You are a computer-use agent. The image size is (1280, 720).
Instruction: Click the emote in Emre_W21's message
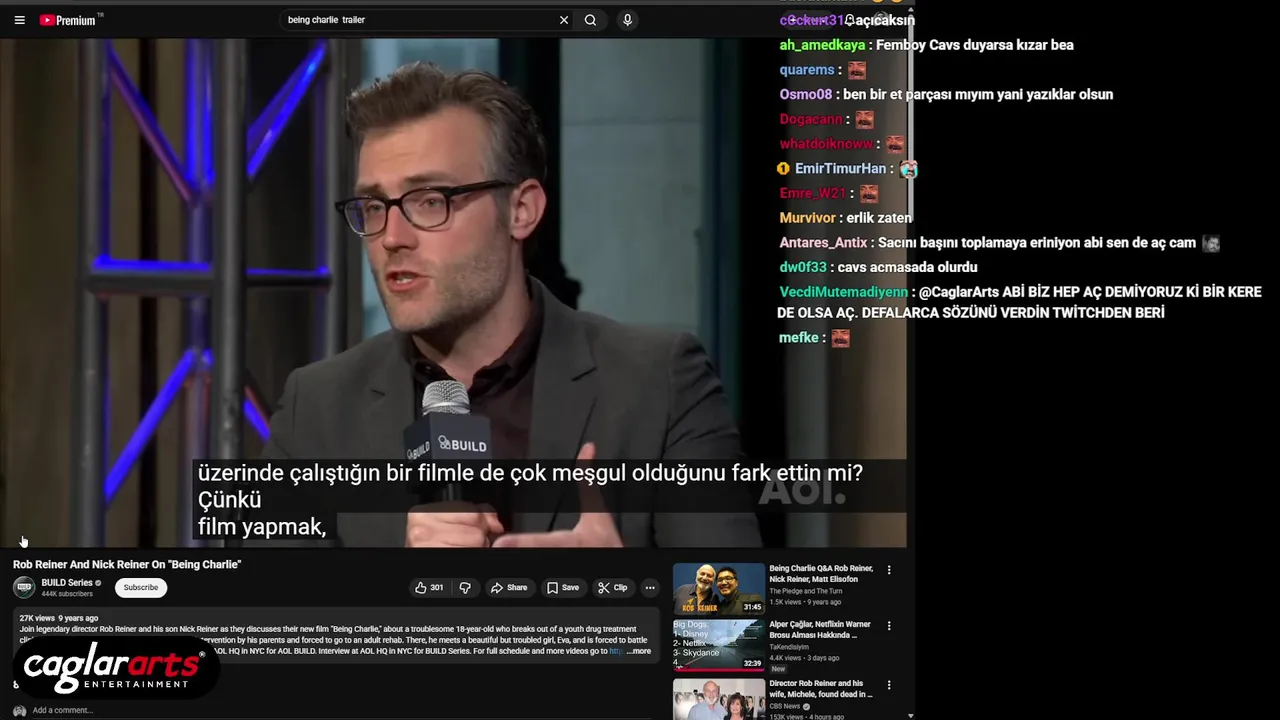pos(869,193)
